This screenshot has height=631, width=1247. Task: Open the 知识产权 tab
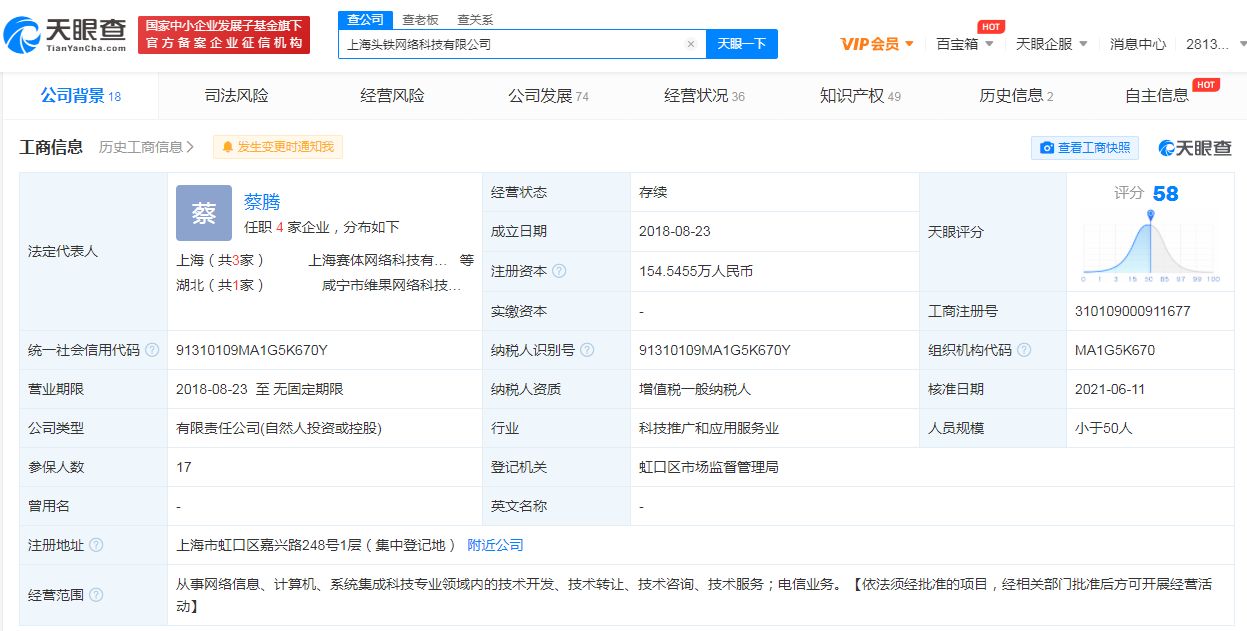click(x=860, y=96)
